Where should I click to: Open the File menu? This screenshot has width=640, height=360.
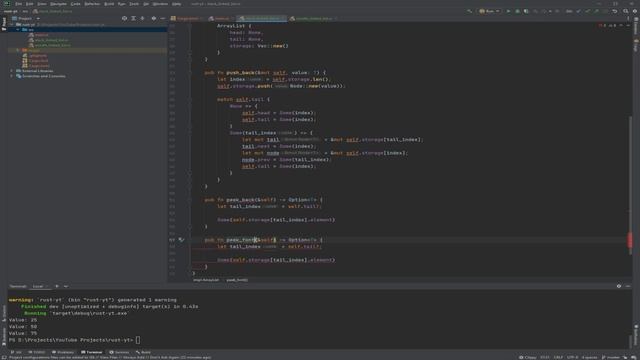(x=18, y=4)
